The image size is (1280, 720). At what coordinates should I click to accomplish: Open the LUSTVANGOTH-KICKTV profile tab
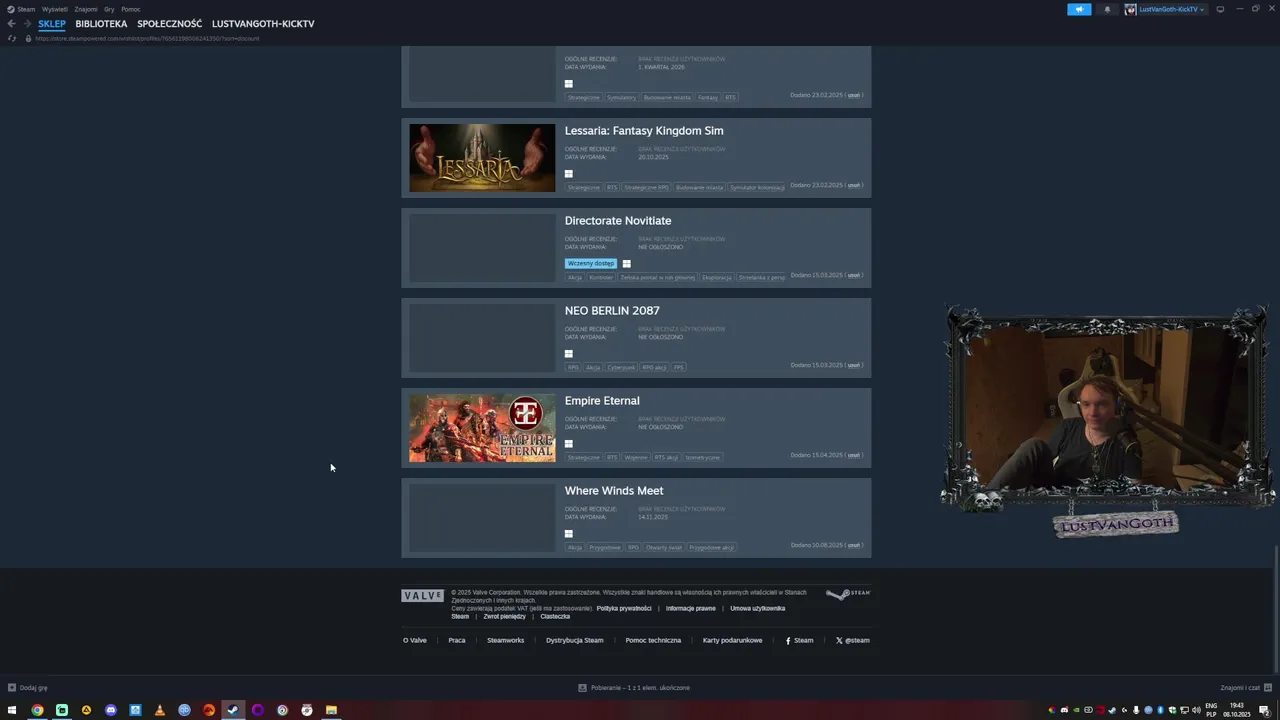coord(263,24)
